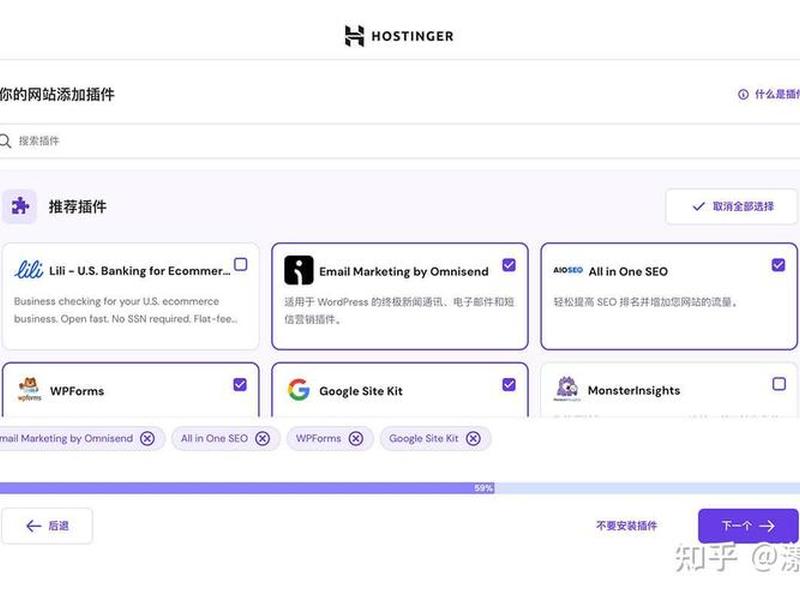
Task: Click 不要安装插件 skip link
Action: click(x=627, y=526)
